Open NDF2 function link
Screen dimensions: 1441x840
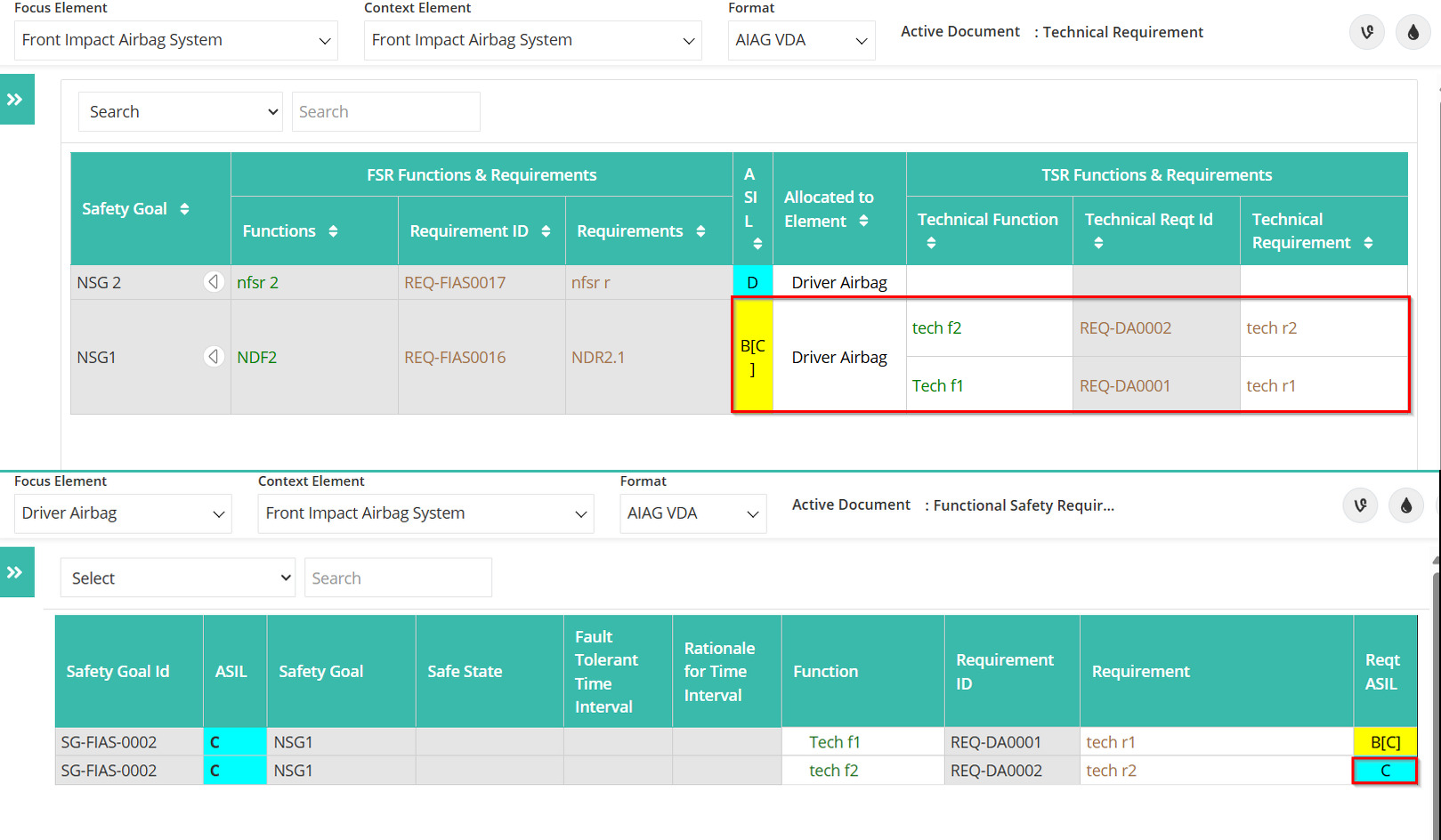pyautogui.click(x=256, y=357)
